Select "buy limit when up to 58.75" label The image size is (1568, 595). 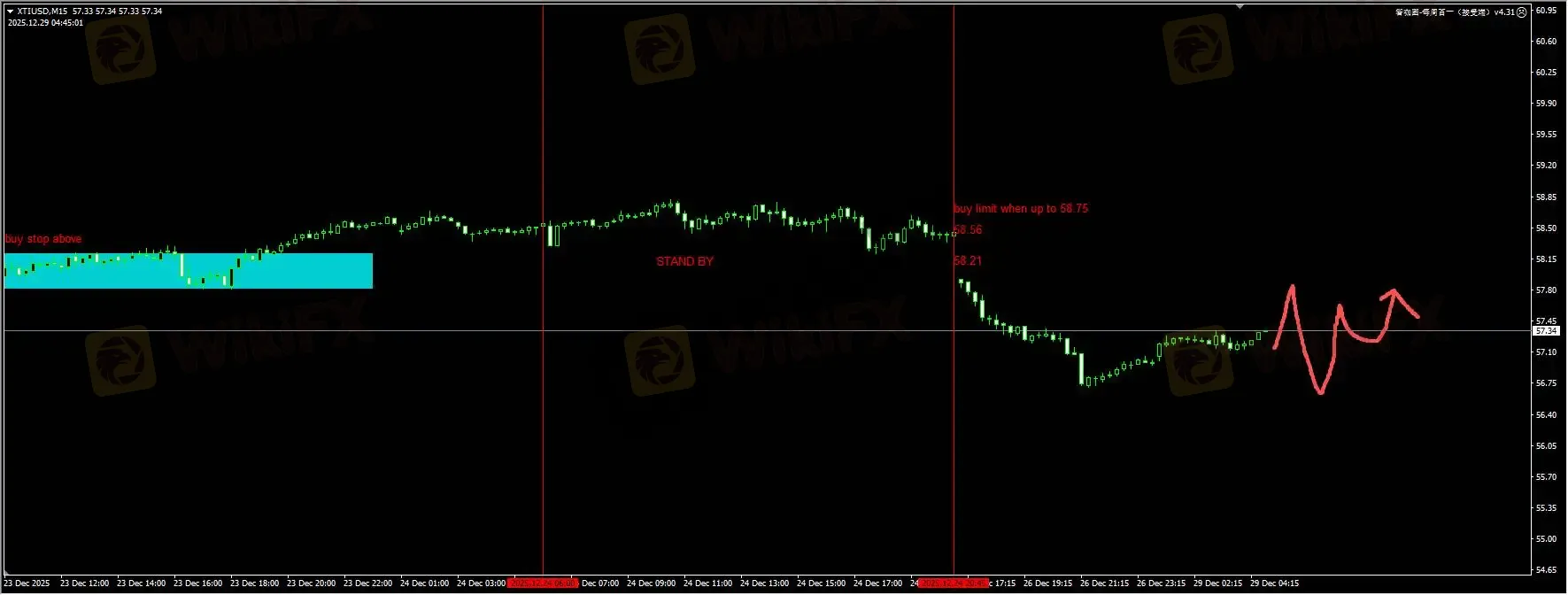pos(1021,209)
